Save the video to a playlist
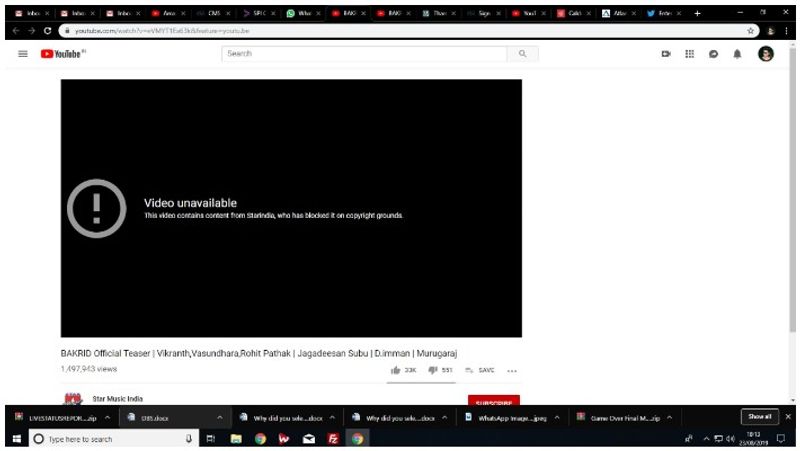 (480, 370)
